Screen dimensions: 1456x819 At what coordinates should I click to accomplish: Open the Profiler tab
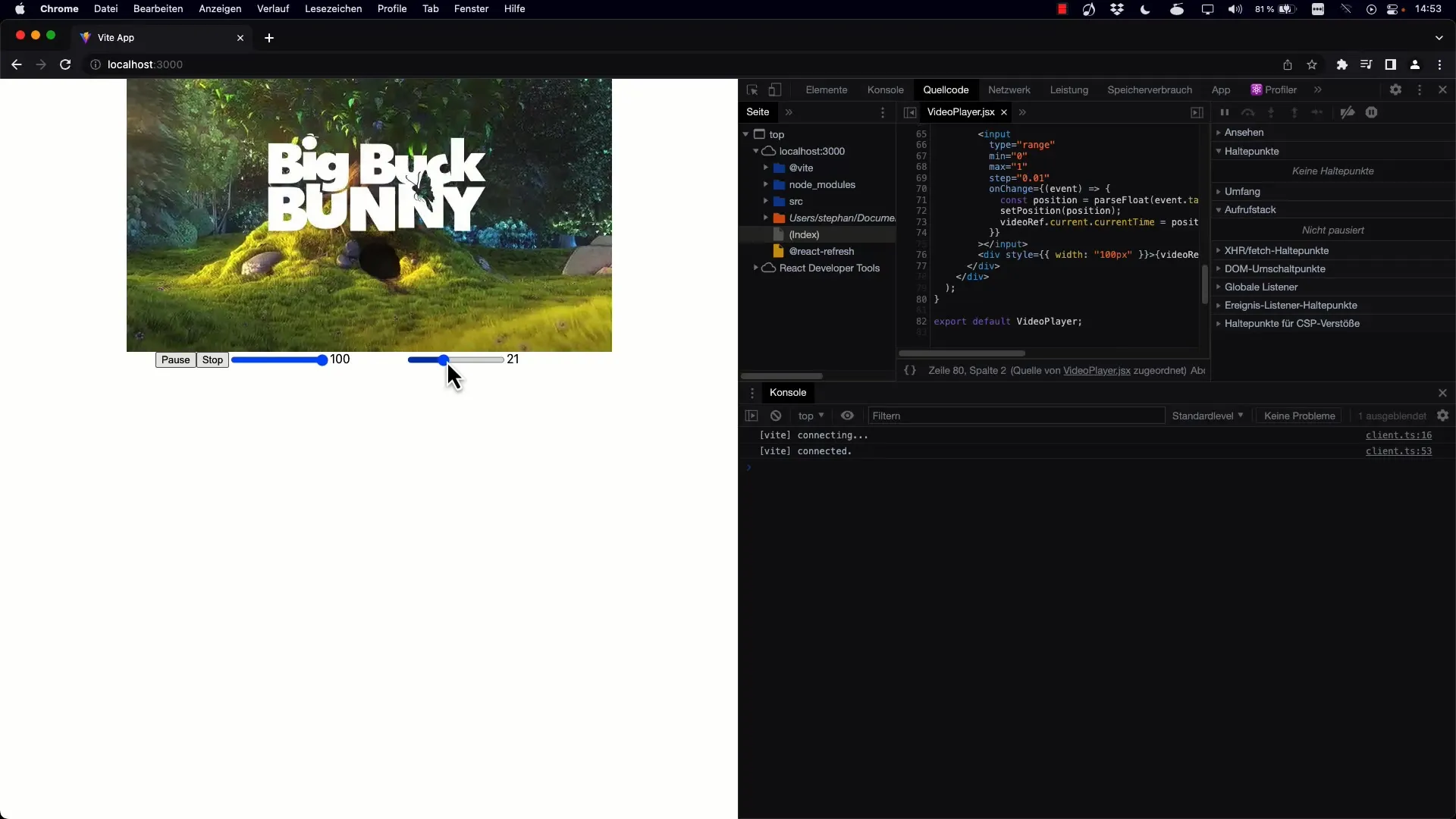[1274, 89]
